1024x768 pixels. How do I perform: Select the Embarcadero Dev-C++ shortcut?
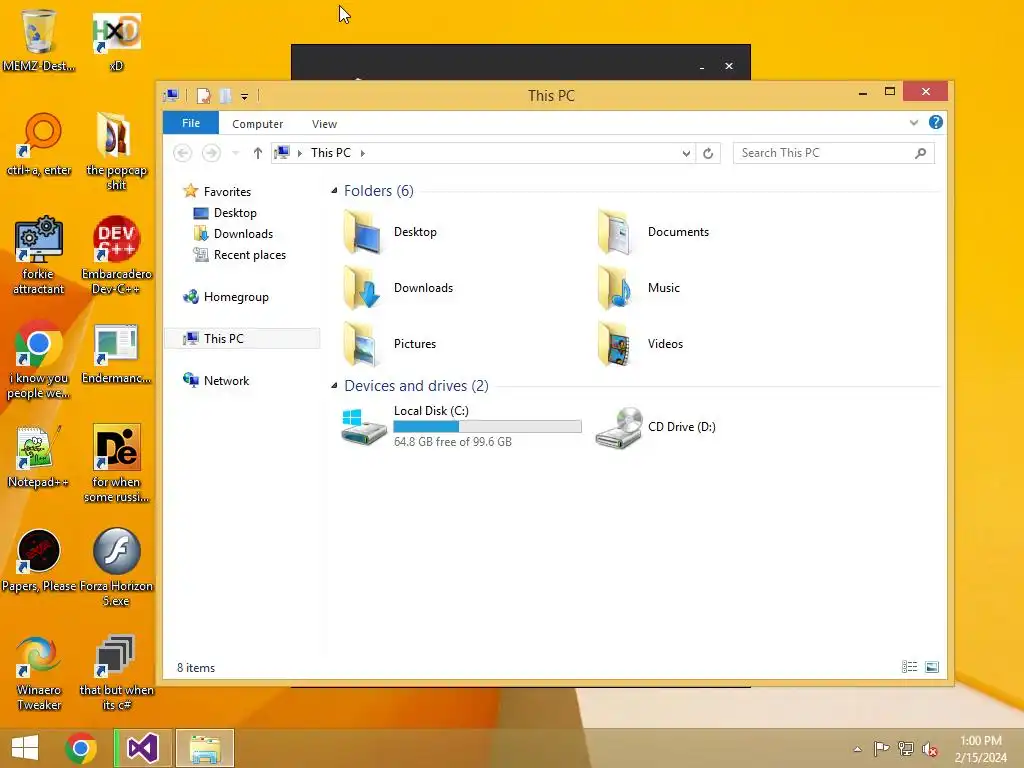coord(116,255)
